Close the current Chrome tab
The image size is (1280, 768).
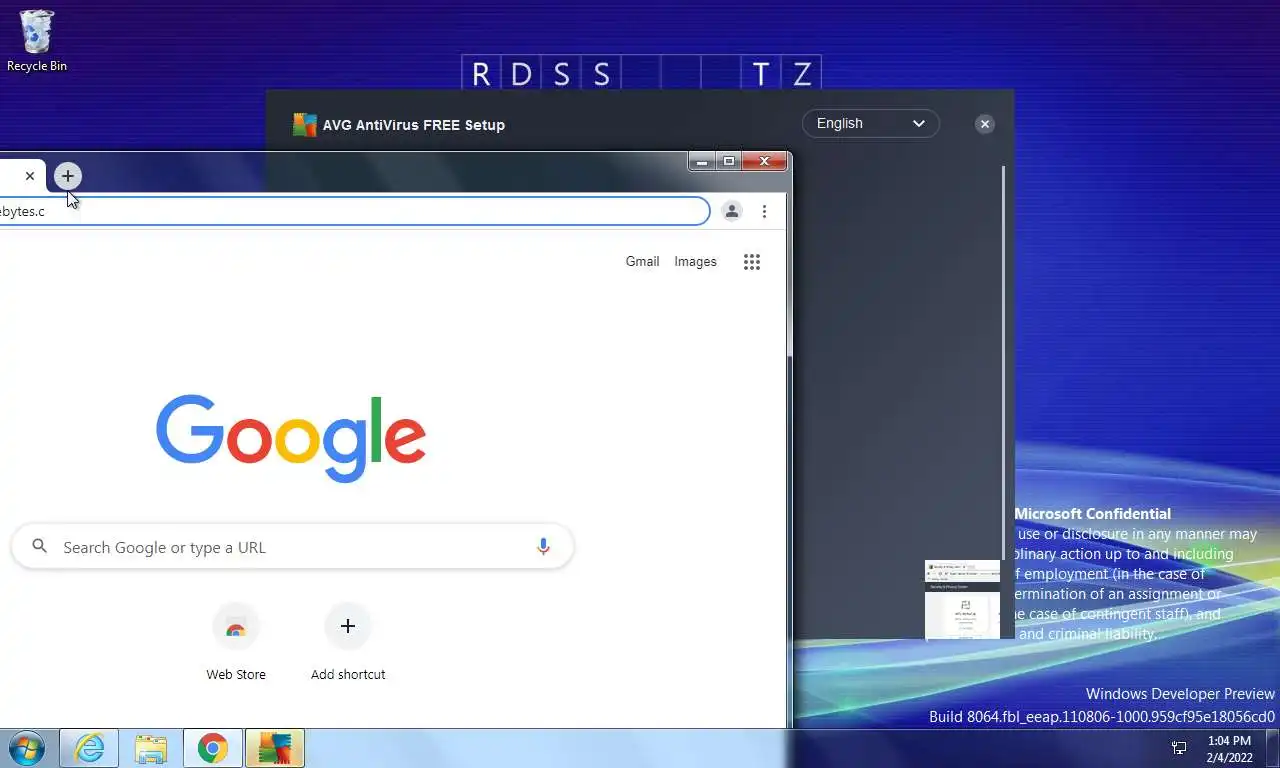[x=30, y=176]
